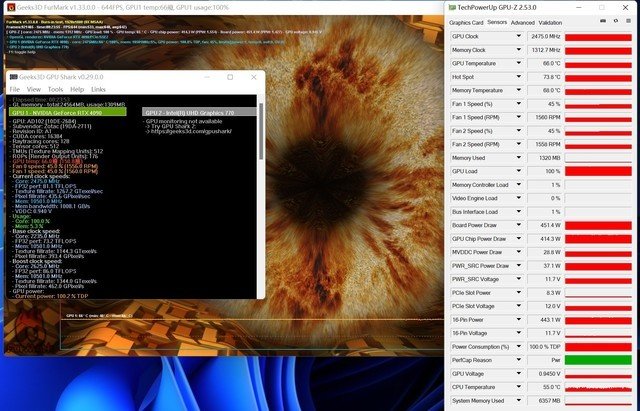Screen dimensions: 640x411
Task: Click the GPU Shark app icon in title bar
Action: coord(13,77)
